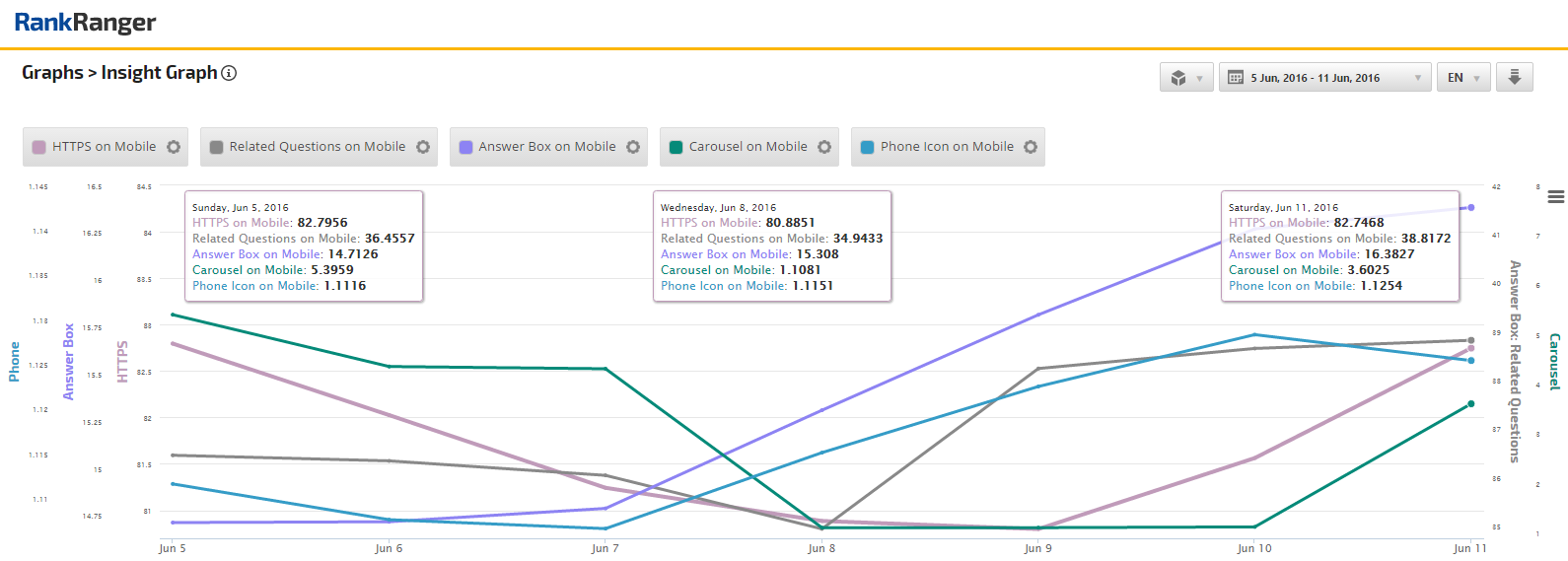Toggle Related Questions on Mobile series
Screen dimensions: 1568x561
(317, 147)
